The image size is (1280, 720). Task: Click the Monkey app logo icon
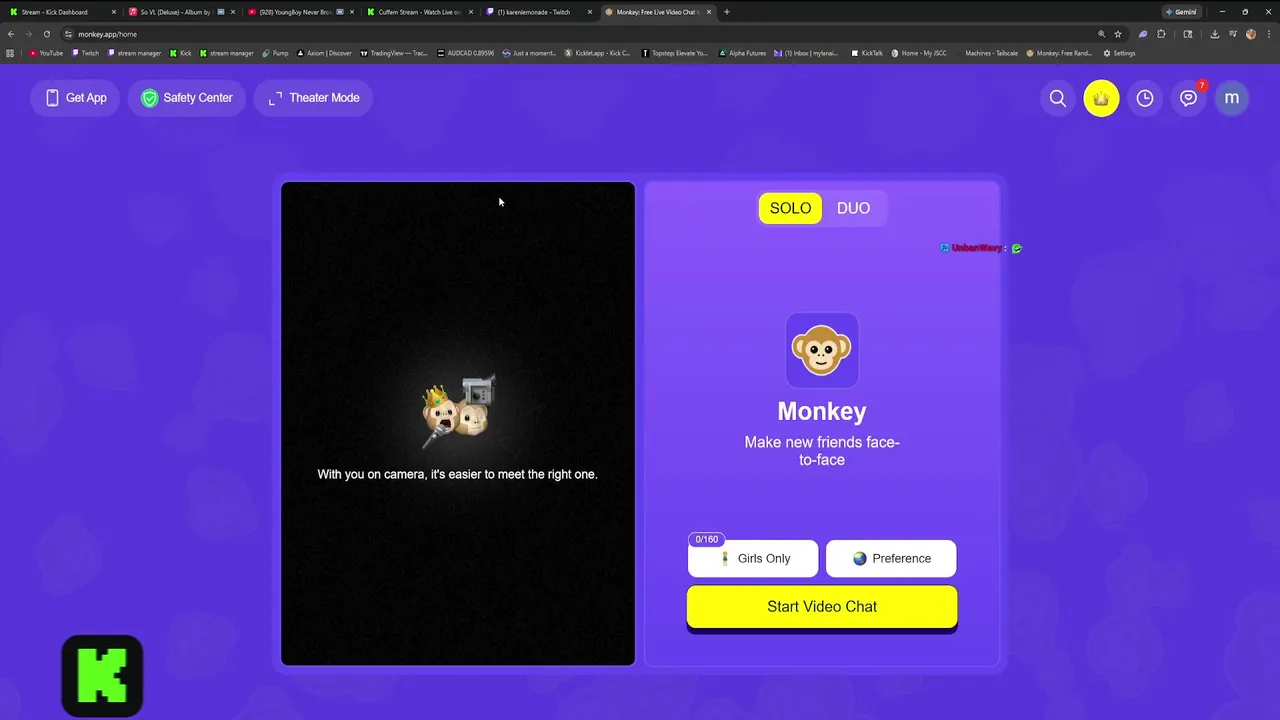click(x=822, y=350)
